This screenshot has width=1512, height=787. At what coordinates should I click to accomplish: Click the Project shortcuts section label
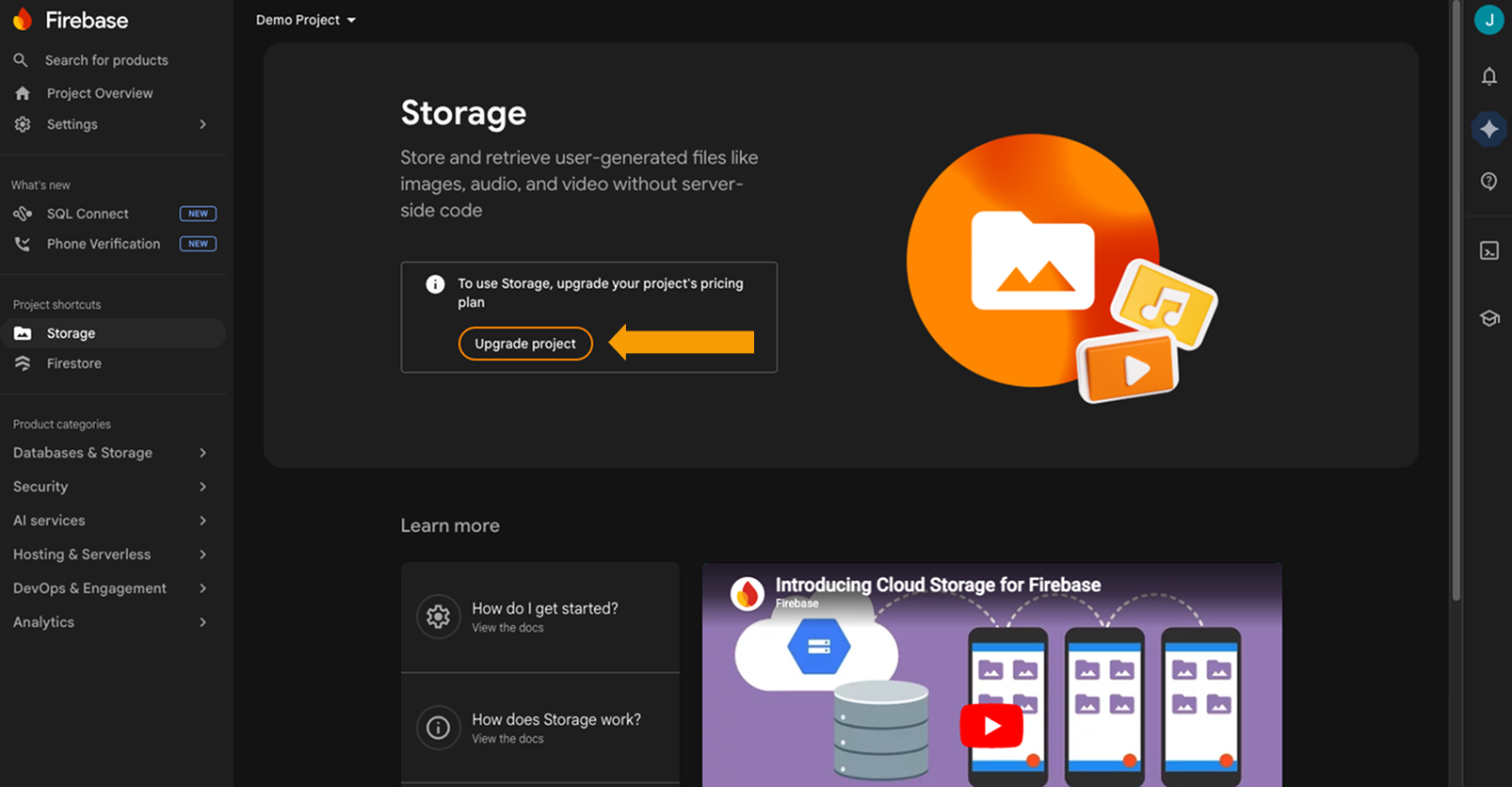point(56,305)
